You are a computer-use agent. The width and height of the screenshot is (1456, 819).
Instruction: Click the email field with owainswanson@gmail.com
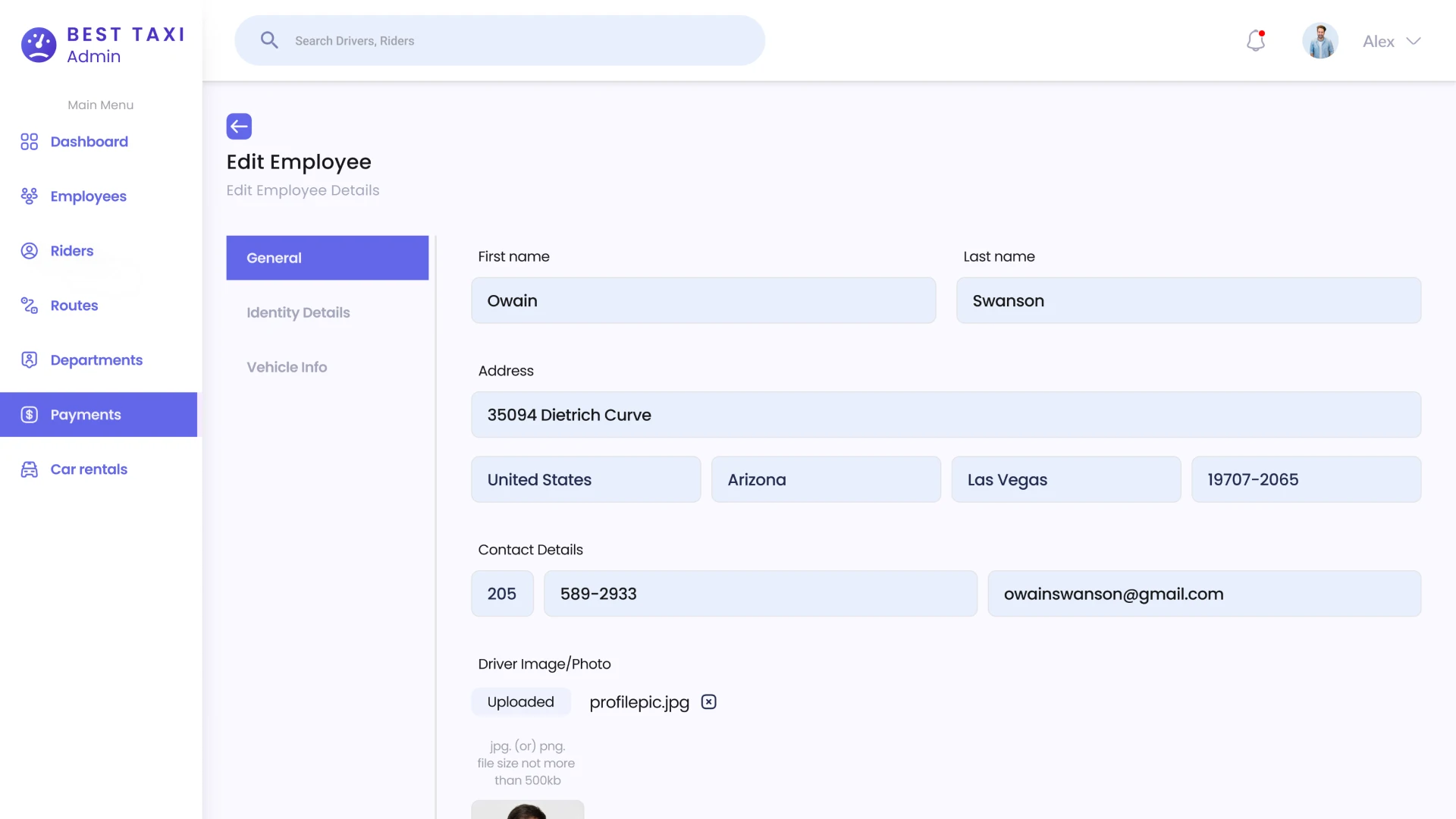pos(1204,594)
